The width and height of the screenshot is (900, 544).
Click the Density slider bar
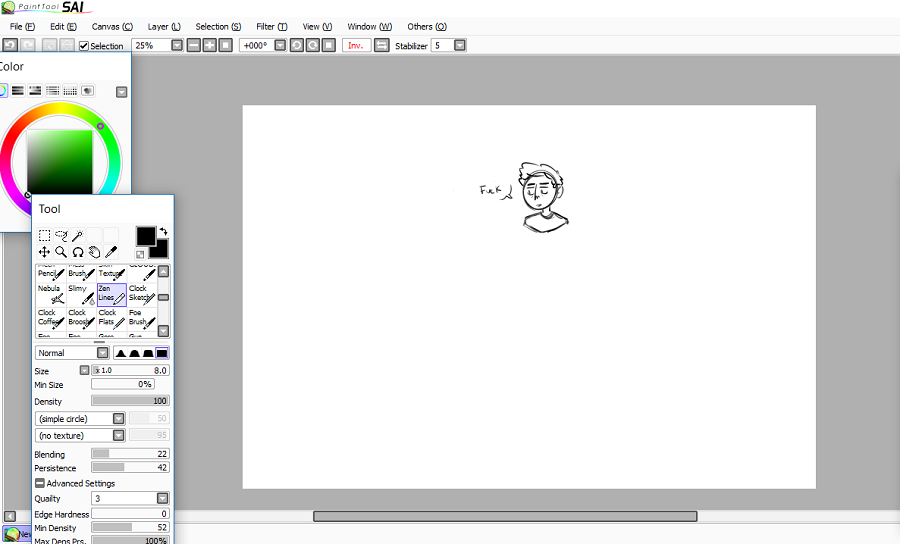[x=130, y=401]
